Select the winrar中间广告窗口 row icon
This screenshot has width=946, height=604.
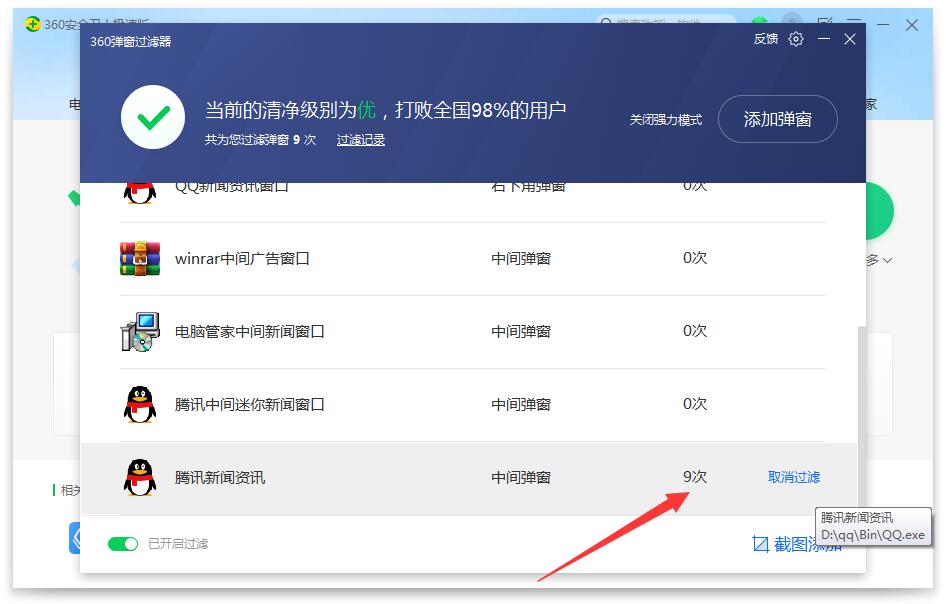coord(140,258)
